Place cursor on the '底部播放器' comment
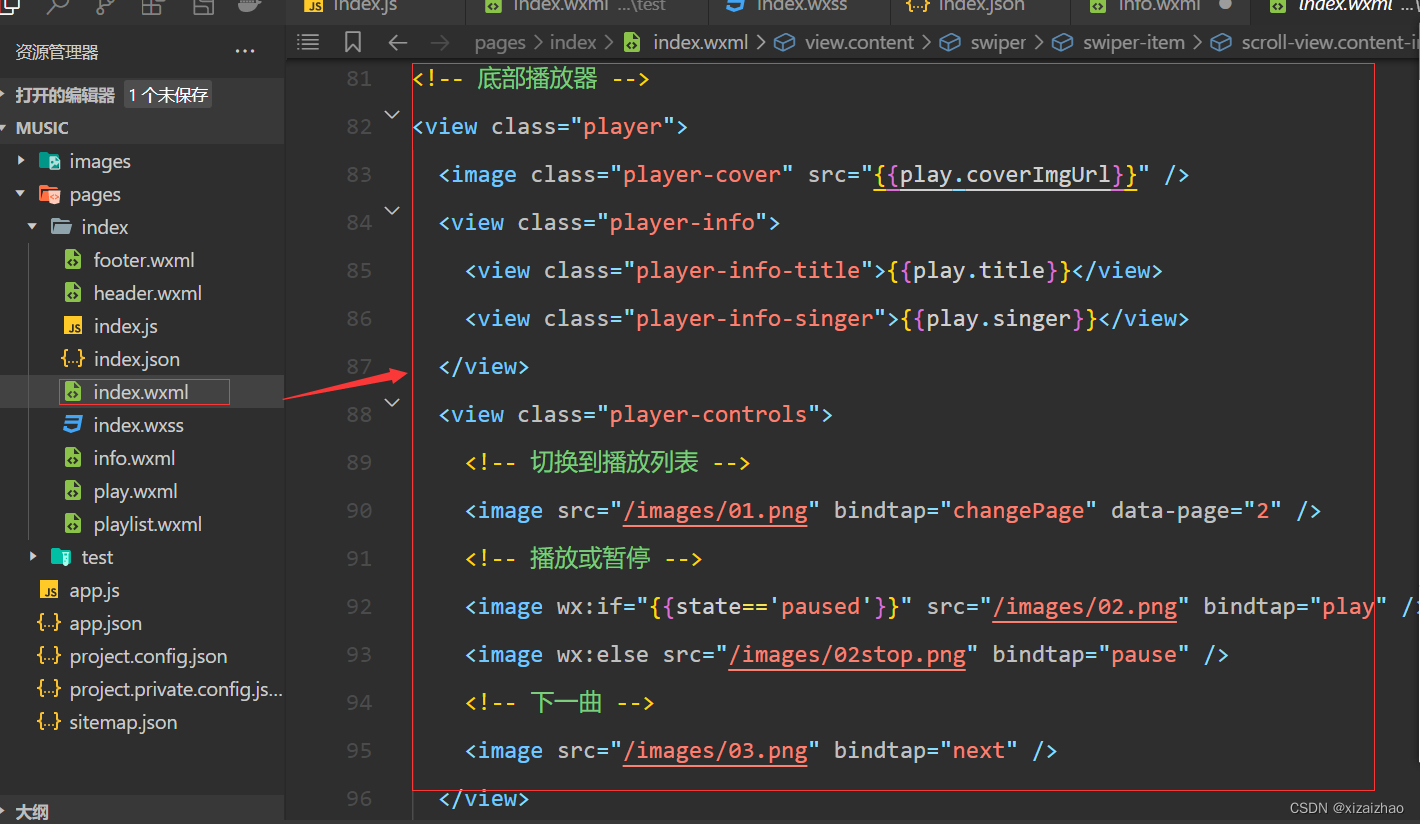The height and width of the screenshot is (824, 1420). coord(537,79)
